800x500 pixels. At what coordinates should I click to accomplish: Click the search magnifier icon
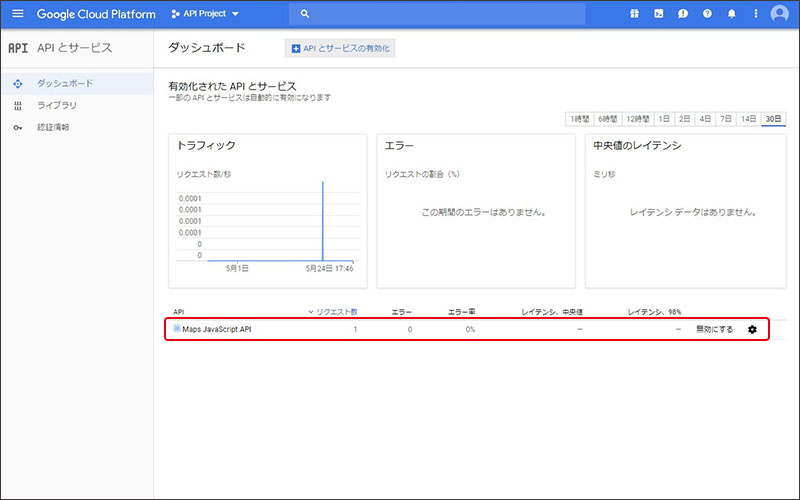[305, 14]
